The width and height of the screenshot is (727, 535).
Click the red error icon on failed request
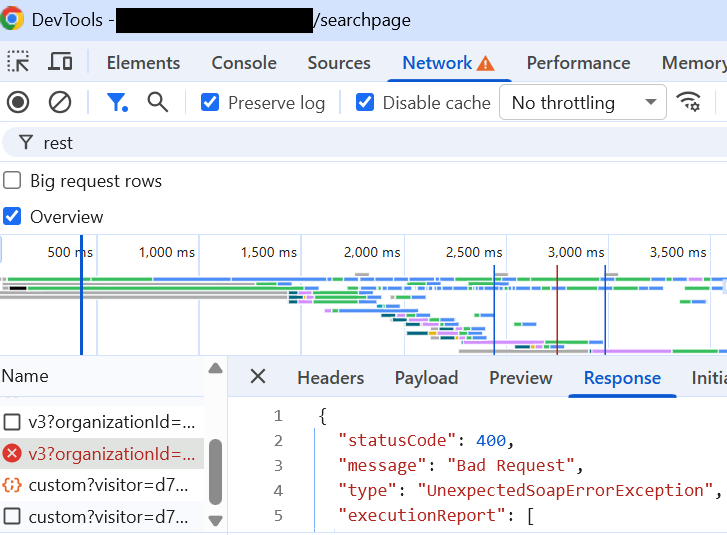pos(12,453)
